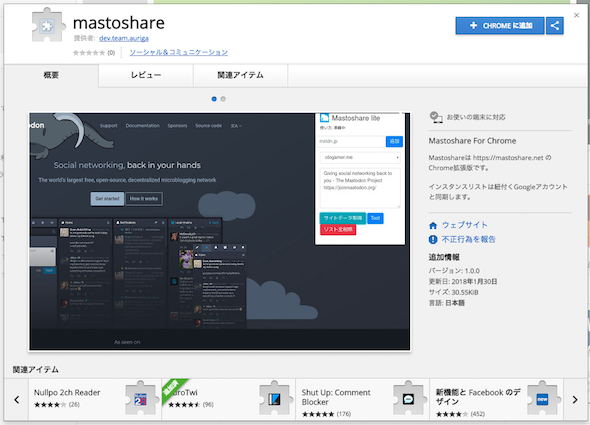Open Shut Up: Comment Blocker item
Image resolution: width=590 pixels, height=425 pixels.
point(362,399)
